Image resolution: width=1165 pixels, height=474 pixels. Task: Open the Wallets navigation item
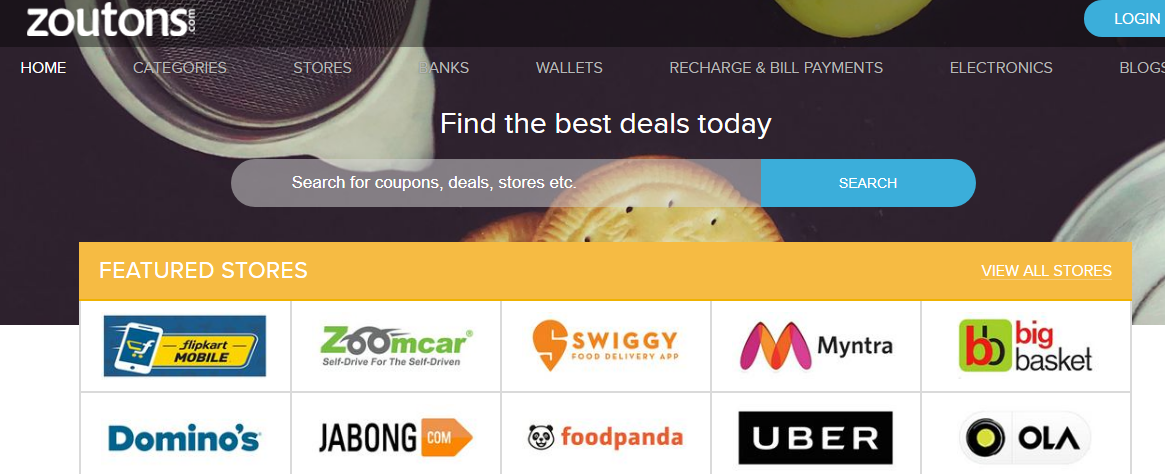tap(569, 68)
